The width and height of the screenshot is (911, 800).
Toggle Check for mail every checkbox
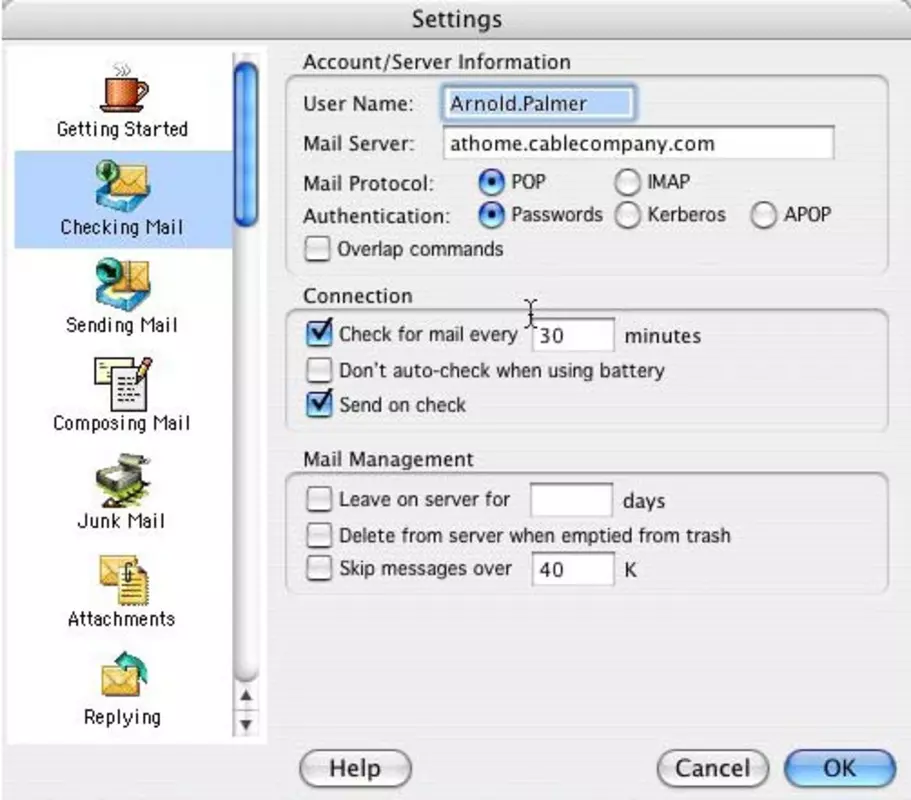(319, 333)
